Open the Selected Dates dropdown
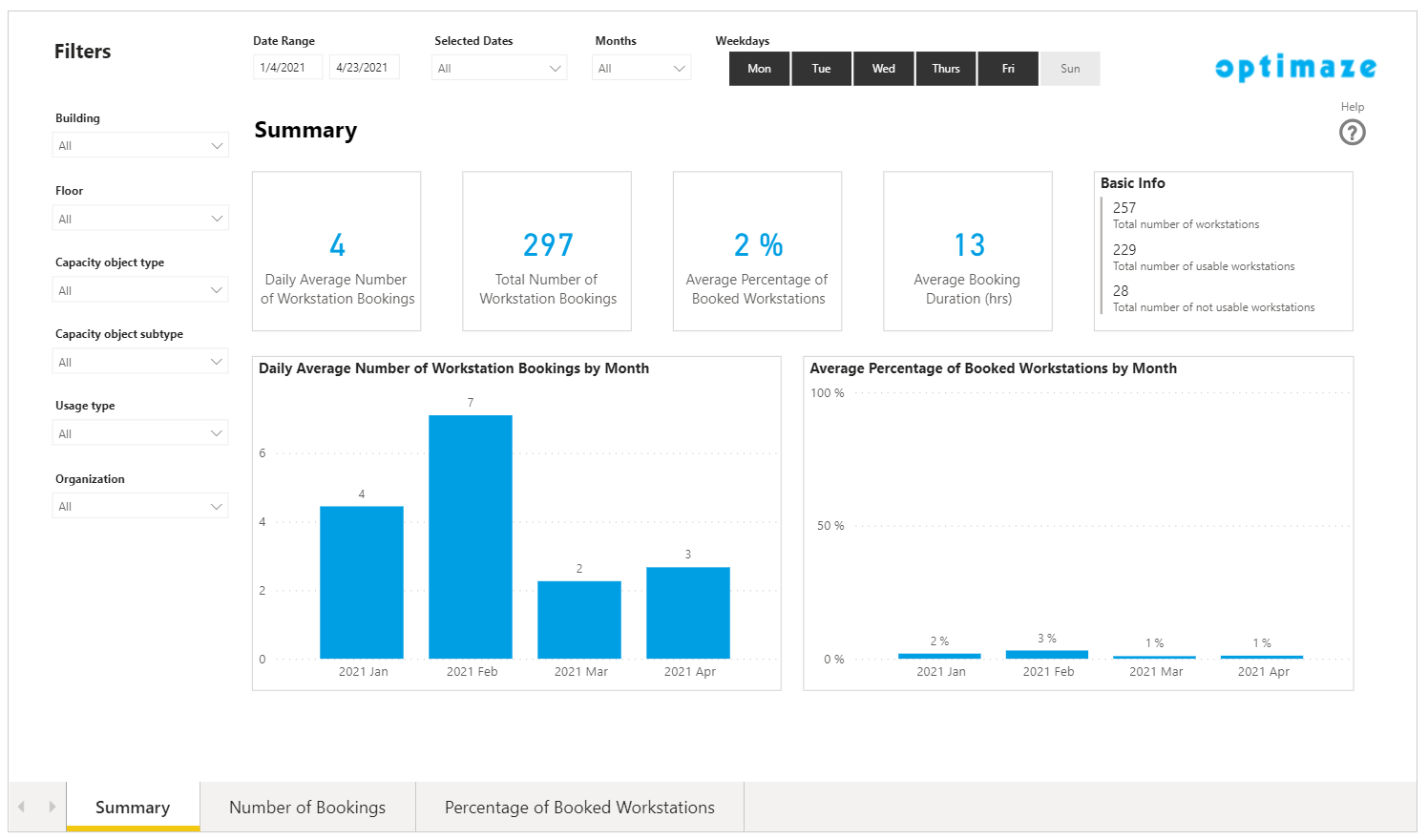The height and width of the screenshot is (840, 1428). [499, 69]
